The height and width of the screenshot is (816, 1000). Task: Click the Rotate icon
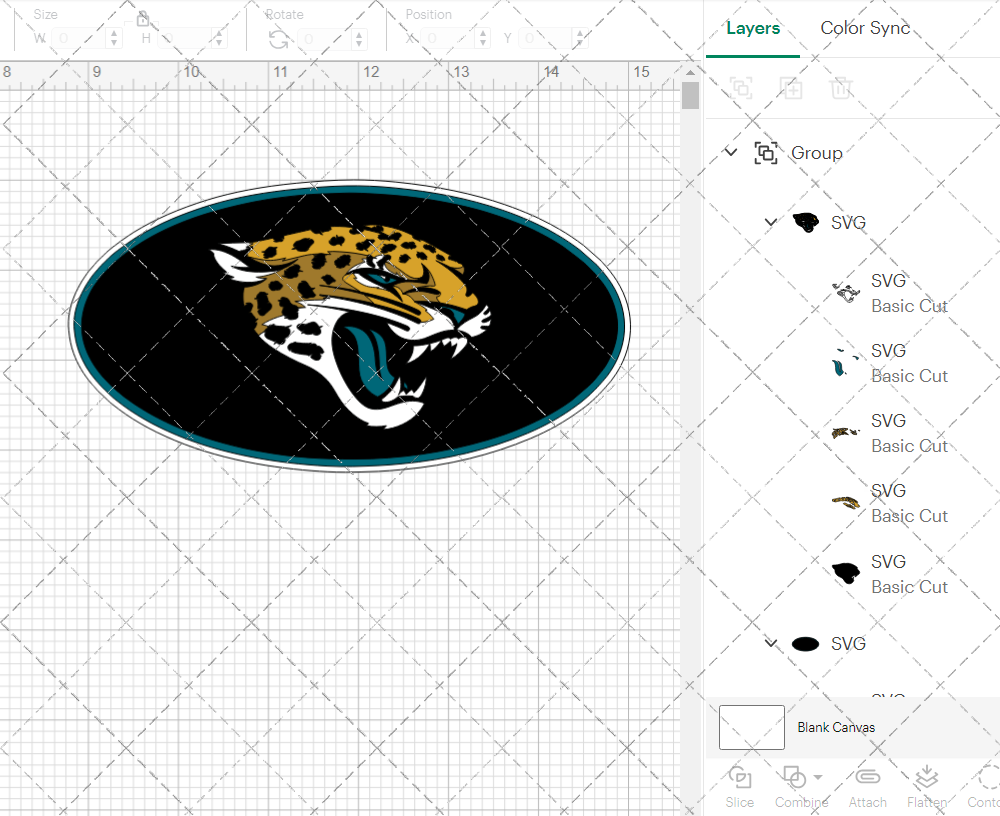(x=279, y=40)
